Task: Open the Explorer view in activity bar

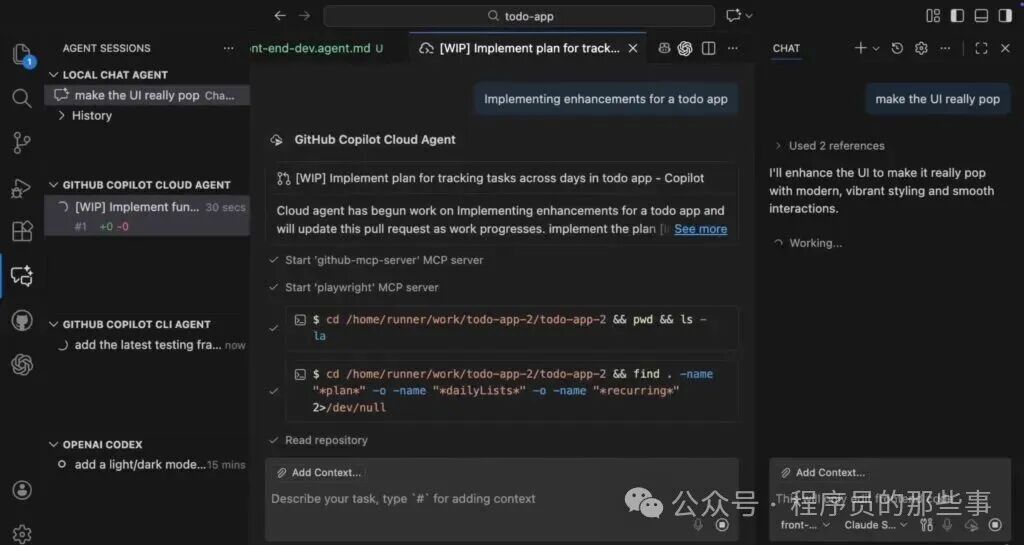Action: pyautogui.click(x=22, y=54)
